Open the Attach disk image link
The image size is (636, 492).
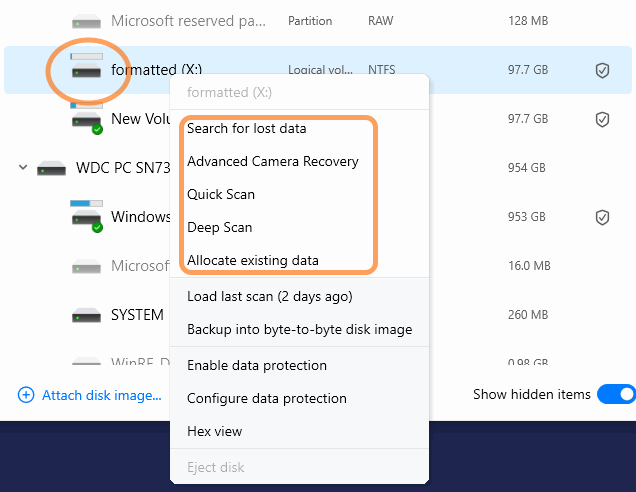coord(102,395)
